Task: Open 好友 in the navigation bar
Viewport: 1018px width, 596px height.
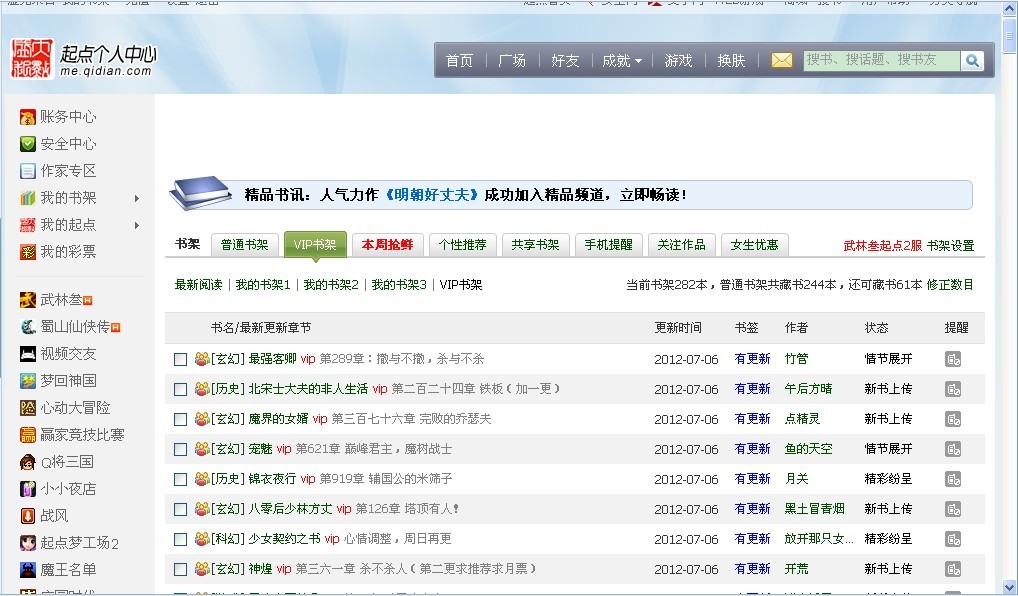Action: tap(565, 60)
